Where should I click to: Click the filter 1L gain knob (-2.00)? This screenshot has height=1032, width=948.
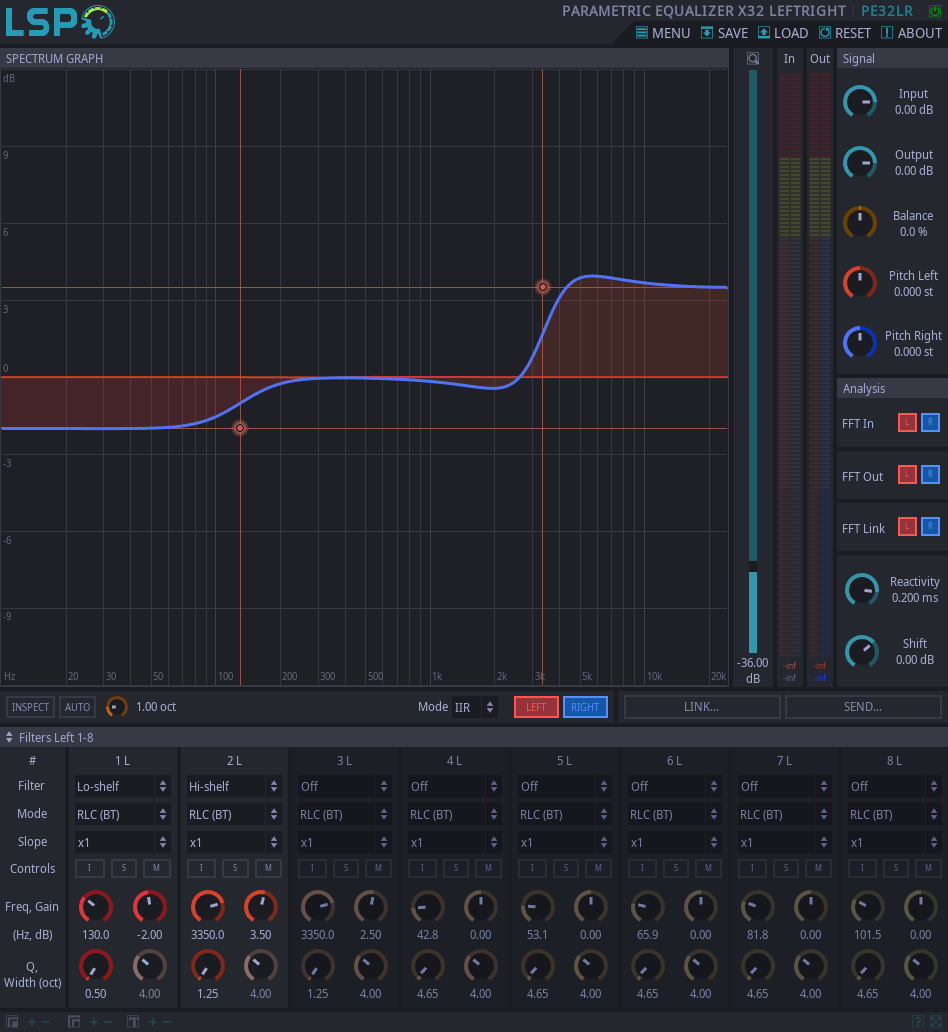click(149, 908)
